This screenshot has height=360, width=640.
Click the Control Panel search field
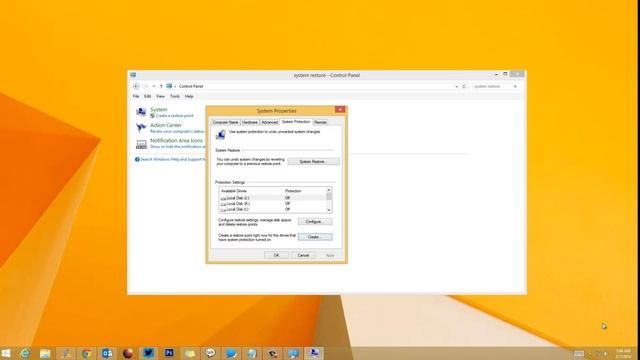(493, 87)
